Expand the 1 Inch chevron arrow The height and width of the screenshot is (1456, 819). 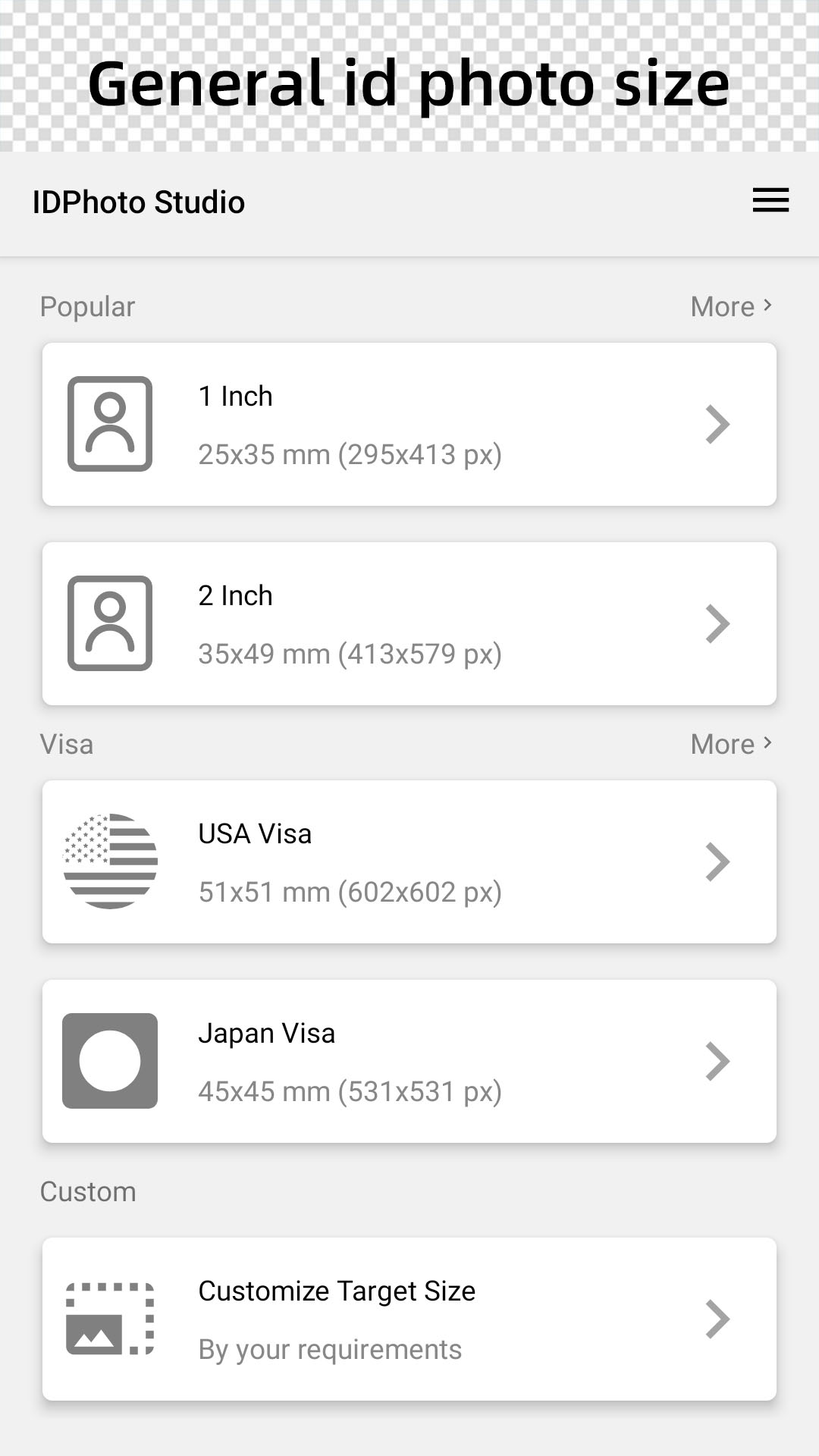coord(717,424)
